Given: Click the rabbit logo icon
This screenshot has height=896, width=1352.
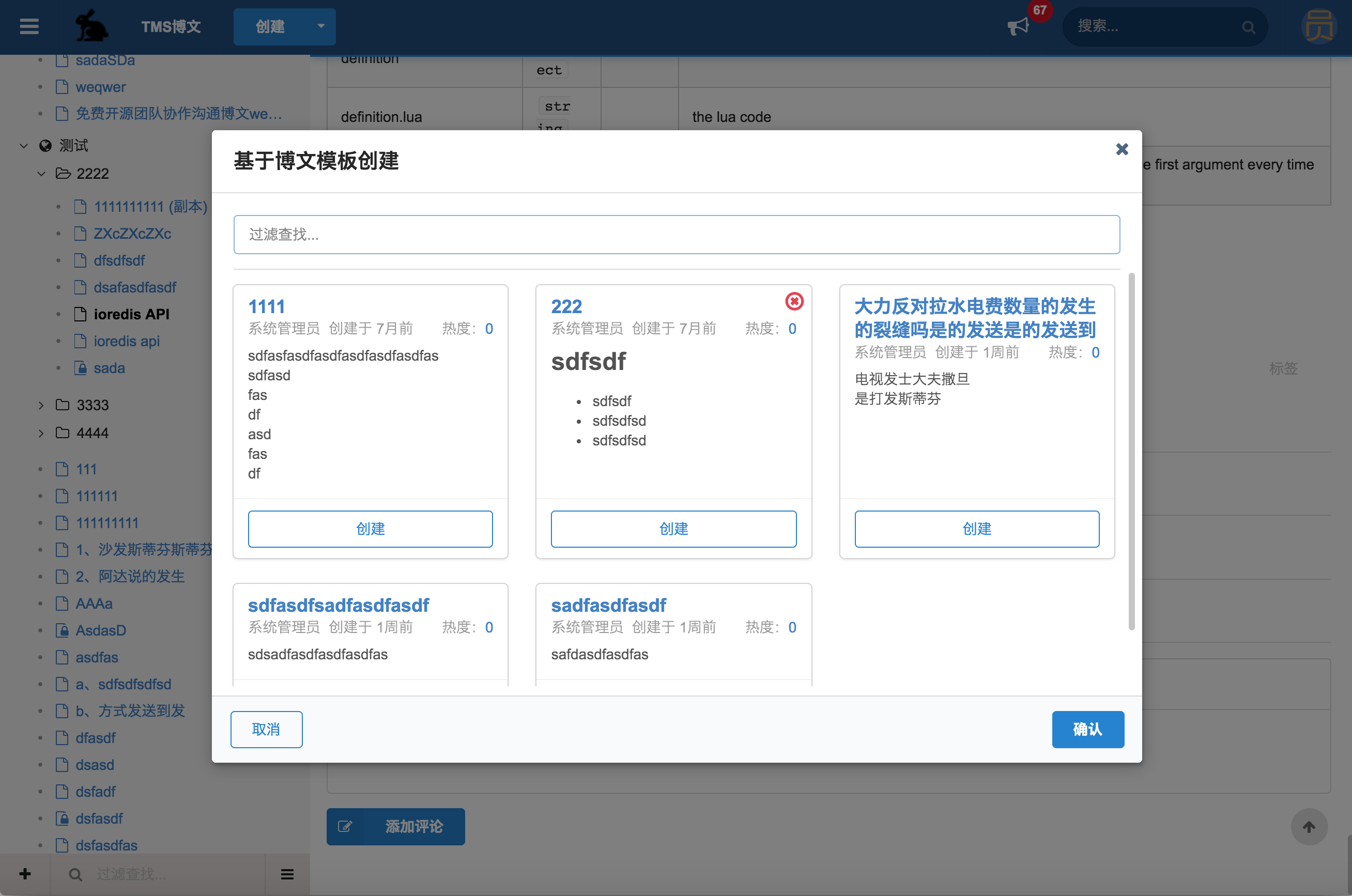Looking at the screenshot, I should point(92,26).
